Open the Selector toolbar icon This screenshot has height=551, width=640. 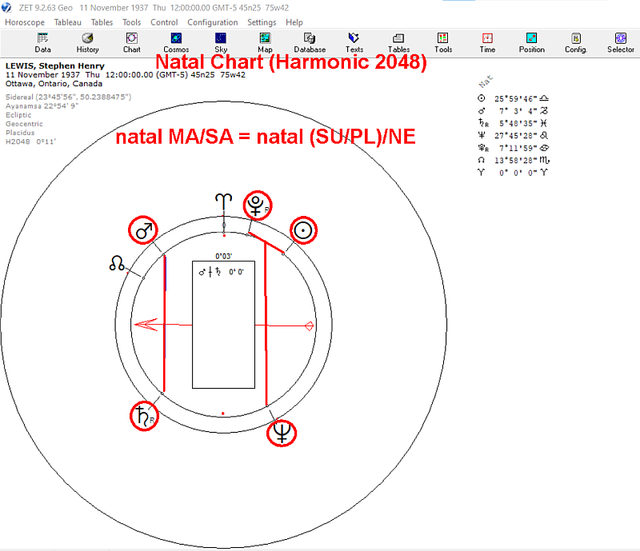coord(620,43)
